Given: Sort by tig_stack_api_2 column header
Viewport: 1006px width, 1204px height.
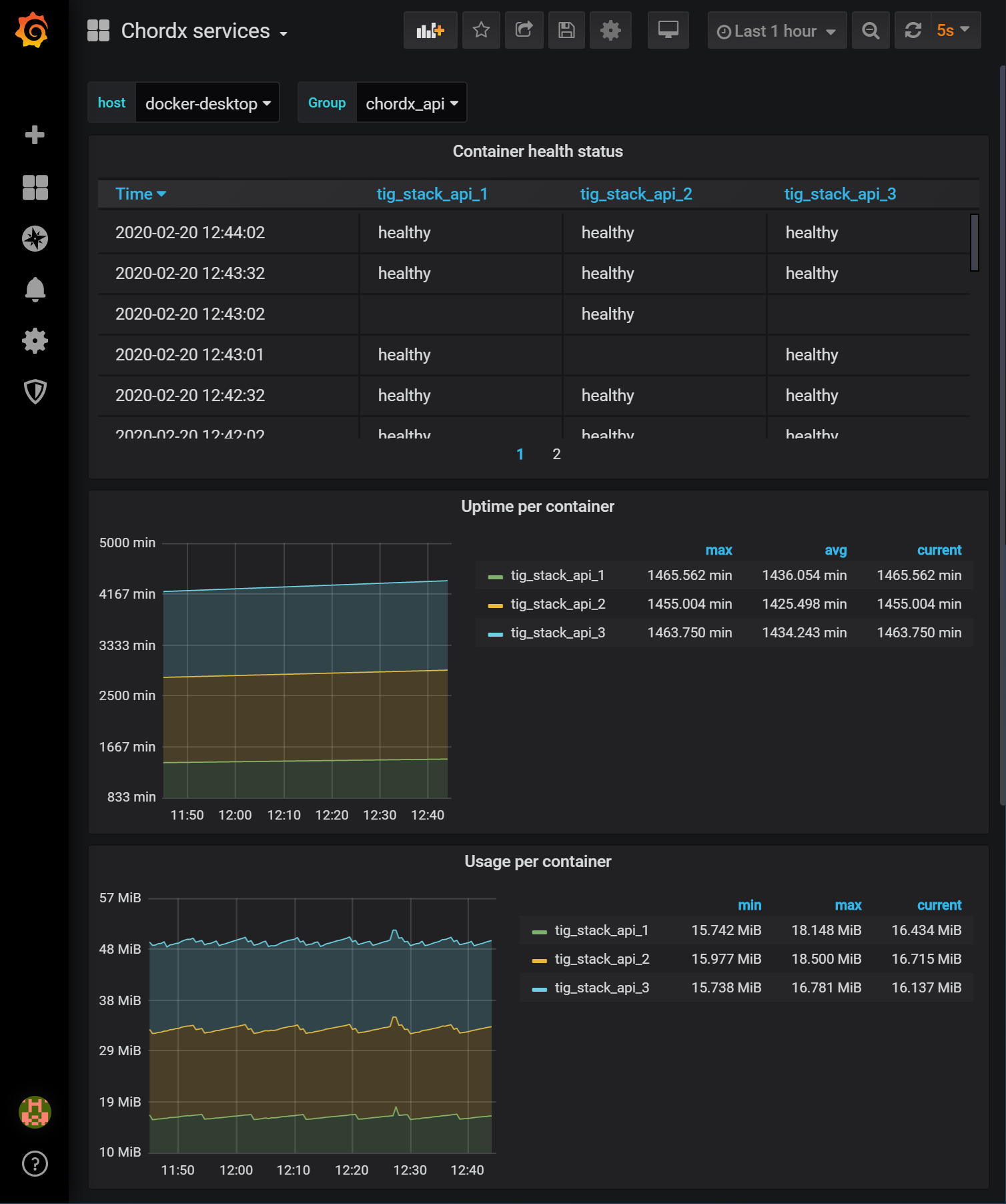Looking at the screenshot, I should (x=636, y=194).
